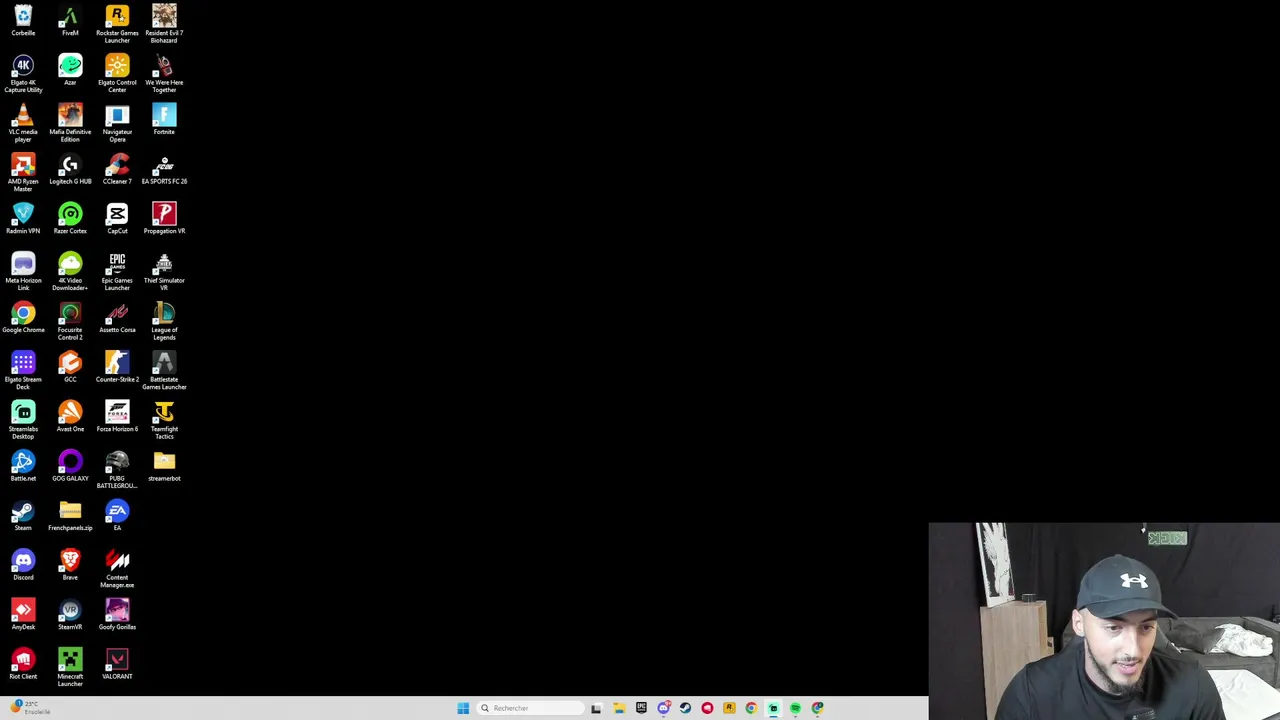The image size is (1280, 720).
Task: Select the Resident Evil 7 Biohazard shortcut
Action: pyautogui.click(x=164, y=24)
